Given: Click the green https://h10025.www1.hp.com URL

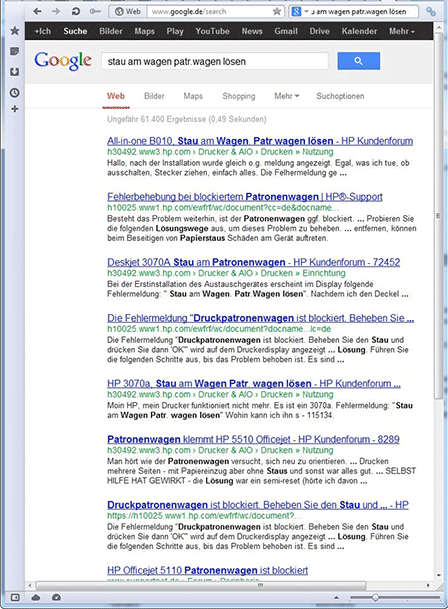Looking at the screenshot, I should [204, 516].
